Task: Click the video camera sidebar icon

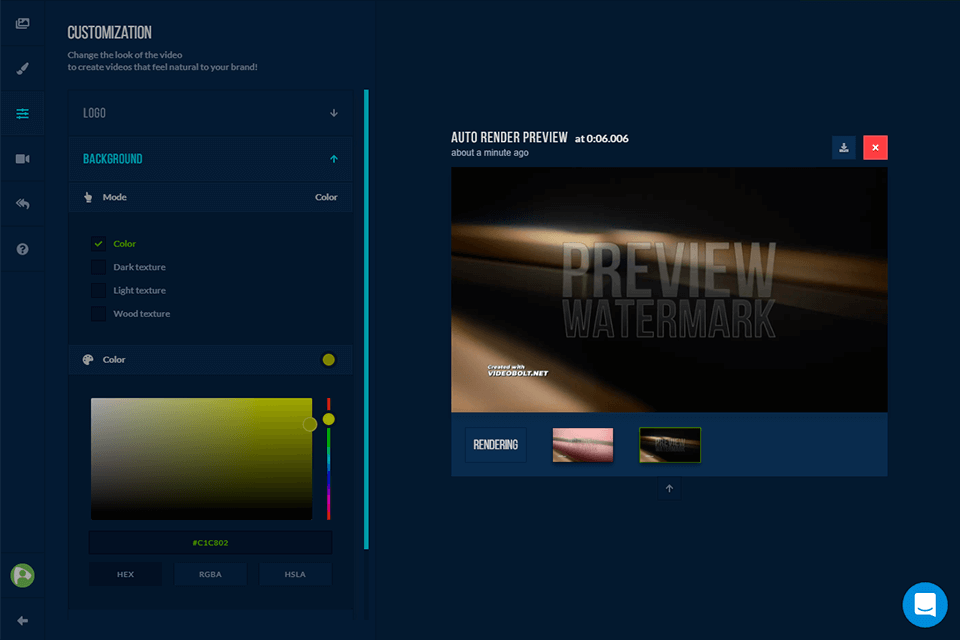Action: pos(22,159)
